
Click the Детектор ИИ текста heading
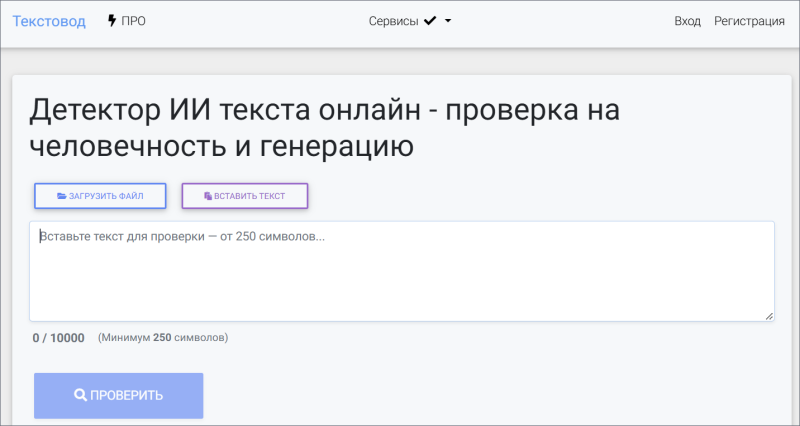click(x=324, y=128)
